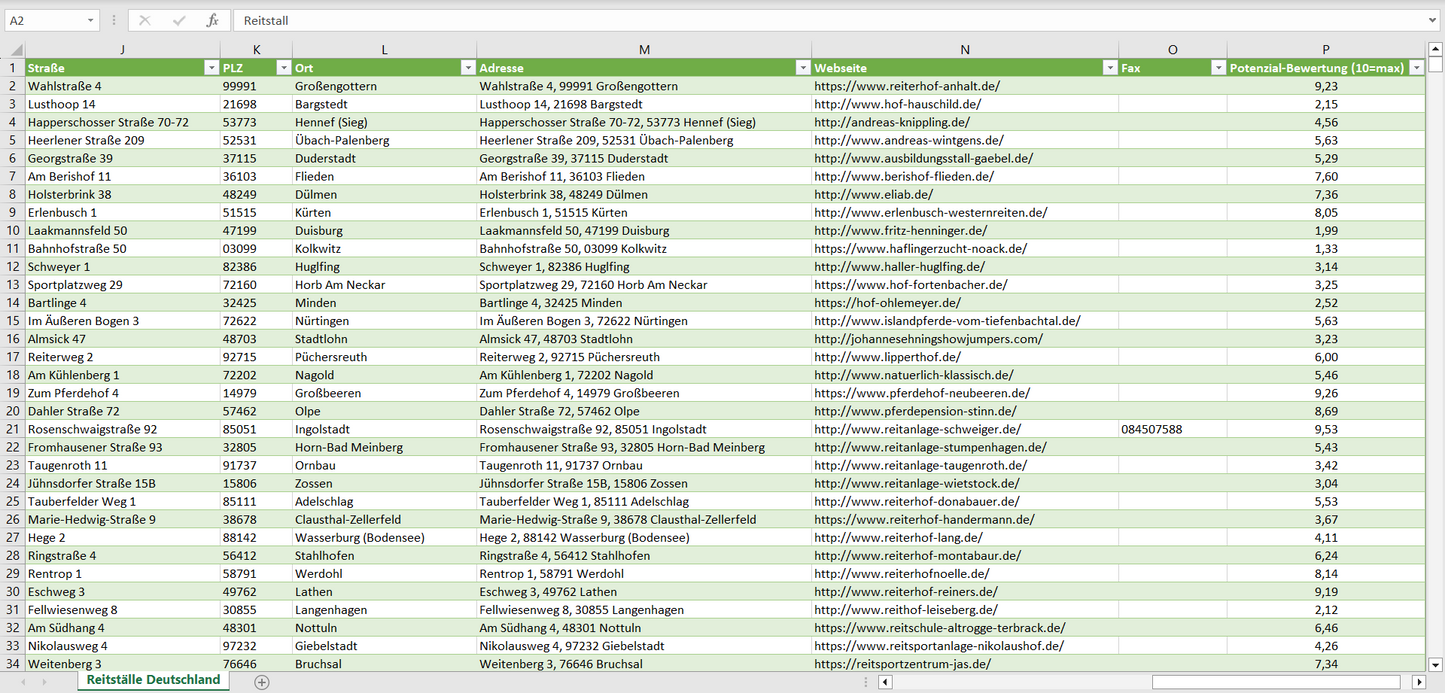Open the PLZ column filter dropdown
The width and height of the screenshot is (1445, 693).
(x=282, y=68)
